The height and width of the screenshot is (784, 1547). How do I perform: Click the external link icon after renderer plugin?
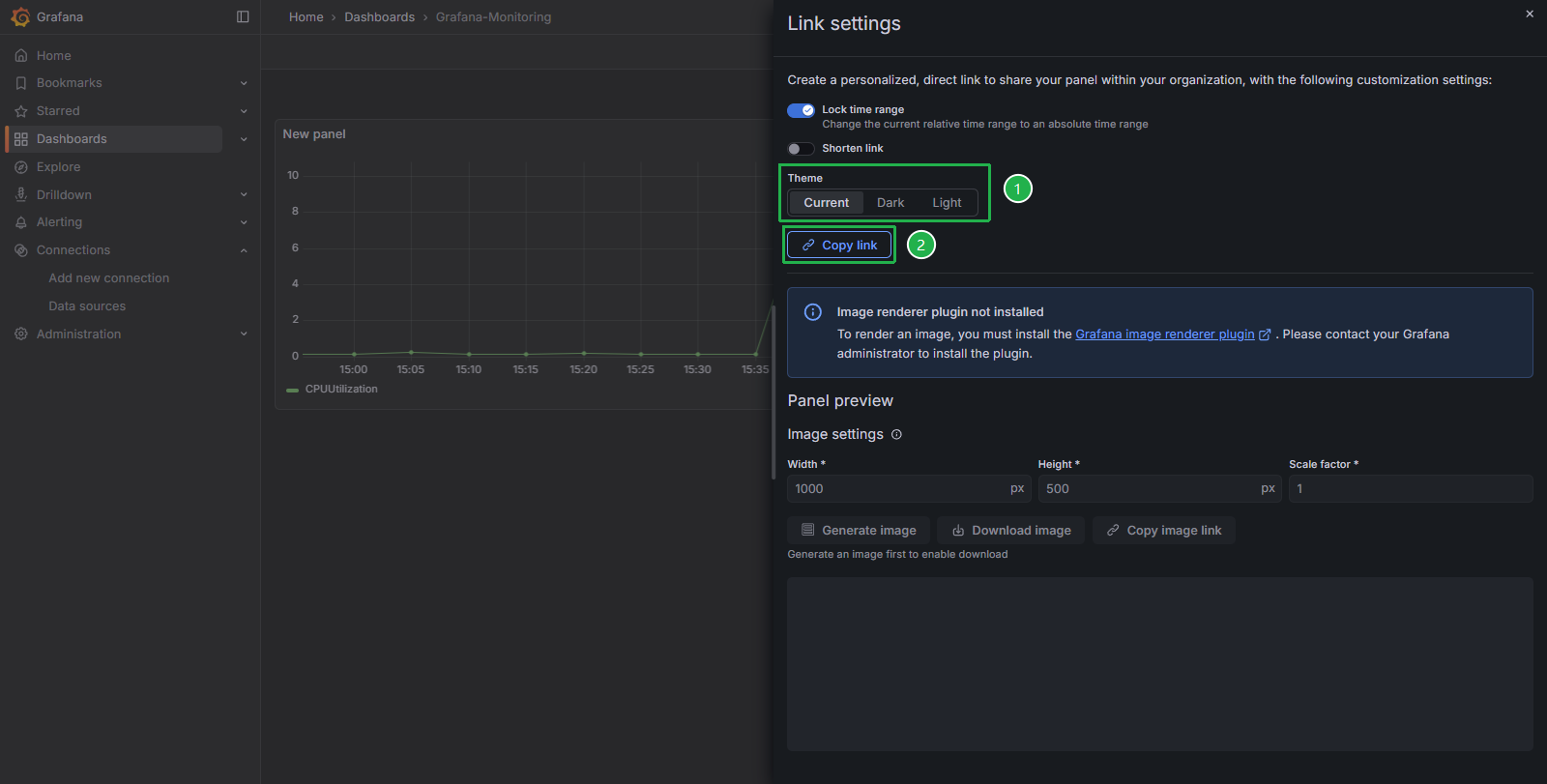[1265, 334]
